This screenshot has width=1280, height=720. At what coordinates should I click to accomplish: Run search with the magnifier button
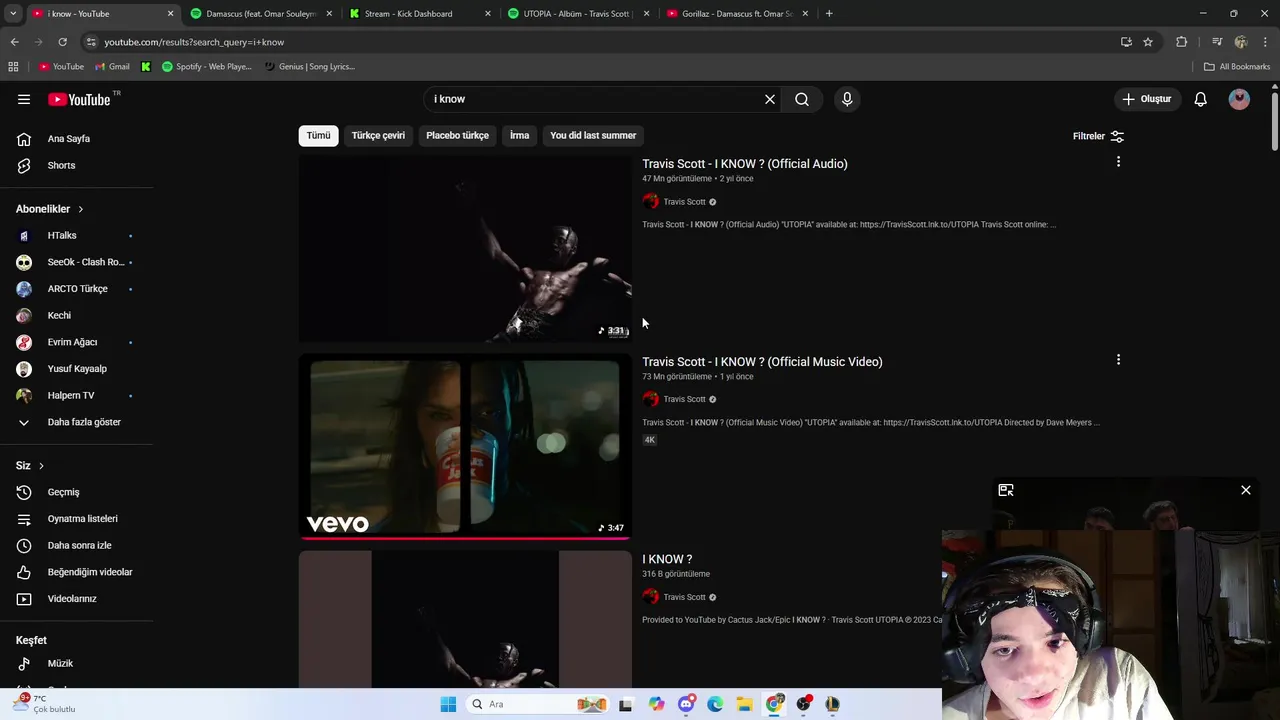[x=802, y=99]
